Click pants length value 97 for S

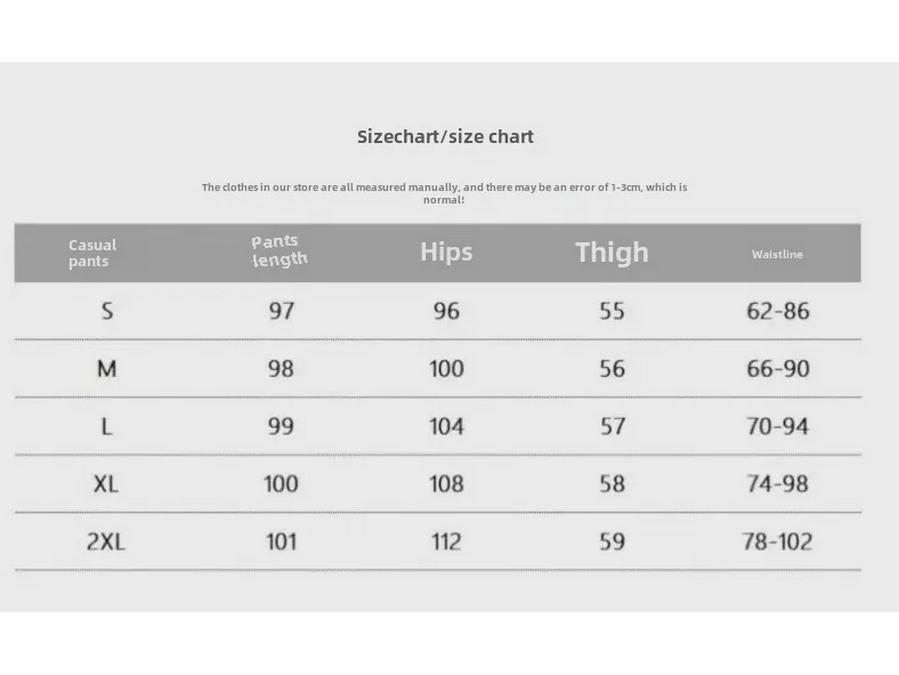pos(281,311)
